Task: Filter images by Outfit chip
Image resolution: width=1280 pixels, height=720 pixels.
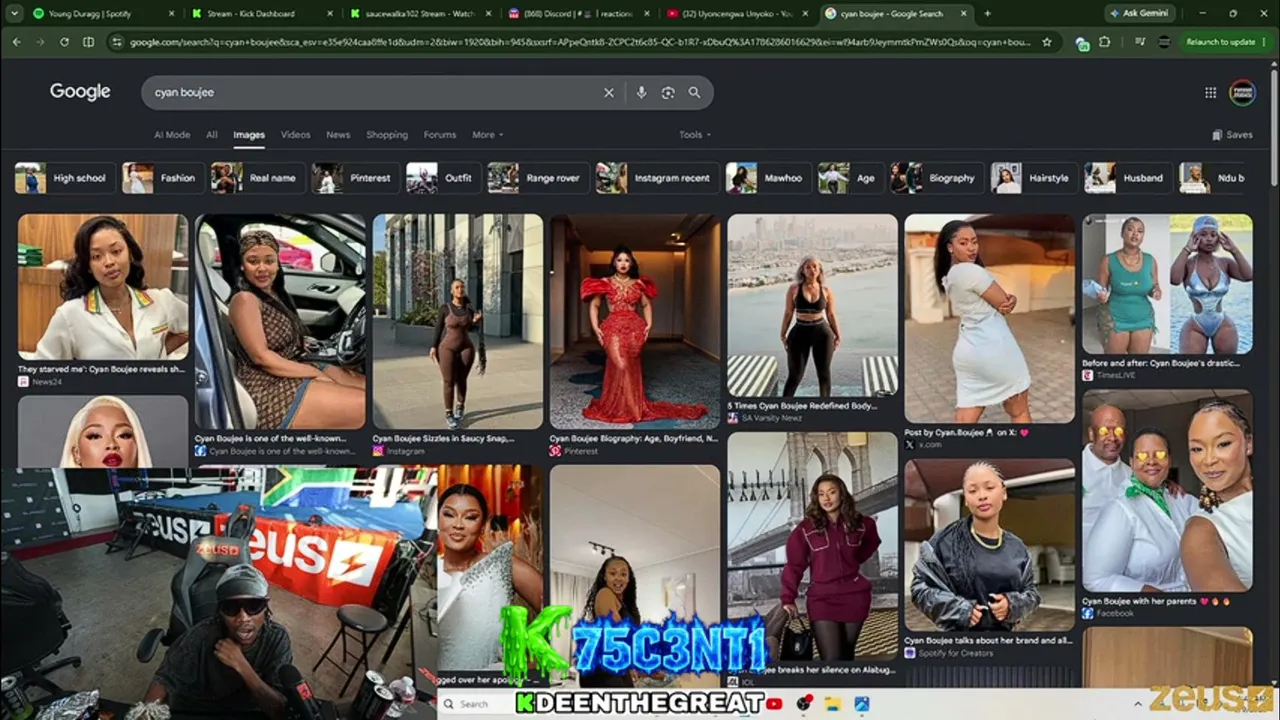Action: tap(441, 178)
